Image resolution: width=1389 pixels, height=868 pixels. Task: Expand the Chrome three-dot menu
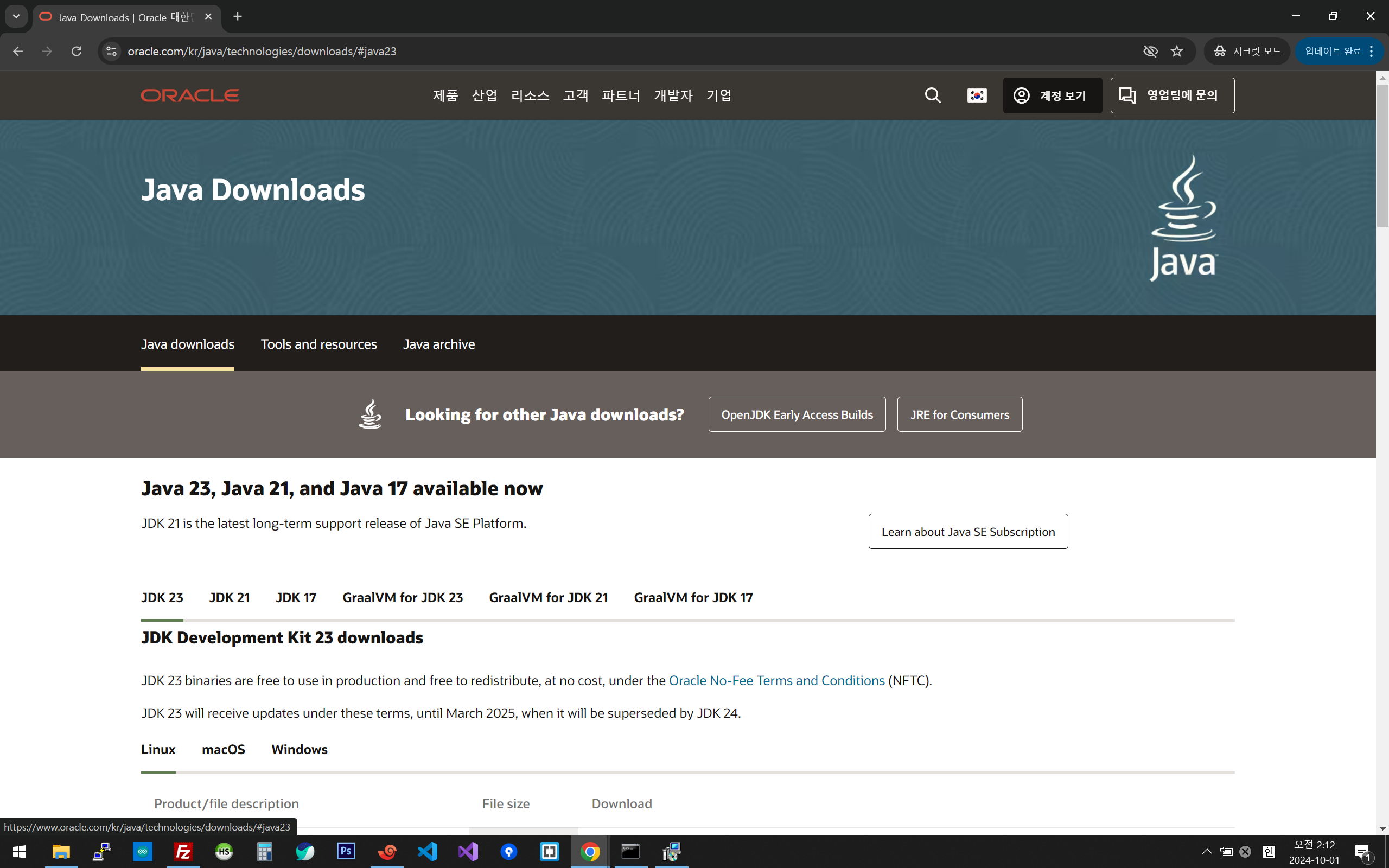tap(1371, 51)
